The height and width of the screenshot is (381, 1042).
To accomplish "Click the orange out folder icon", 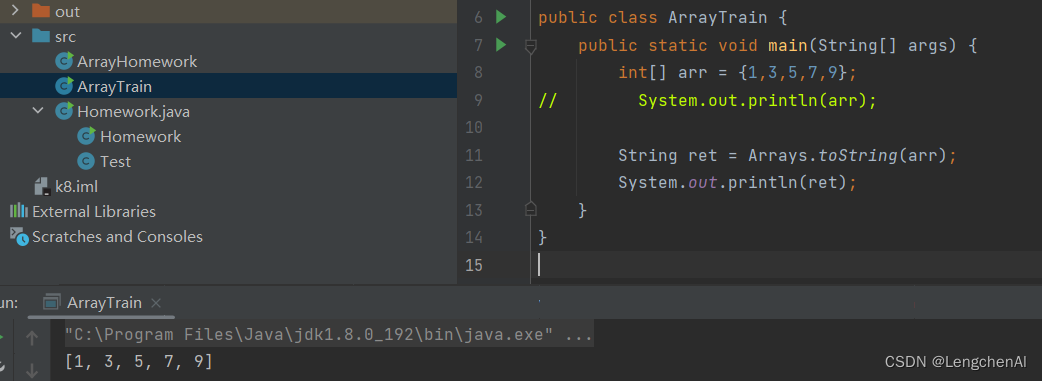I will click(41, 11).
